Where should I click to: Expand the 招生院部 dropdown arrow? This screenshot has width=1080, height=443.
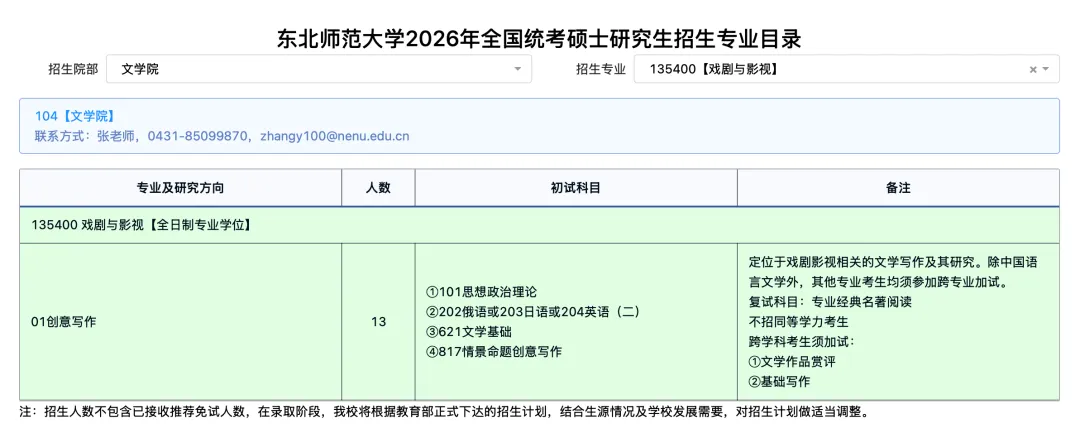(518, 69)
